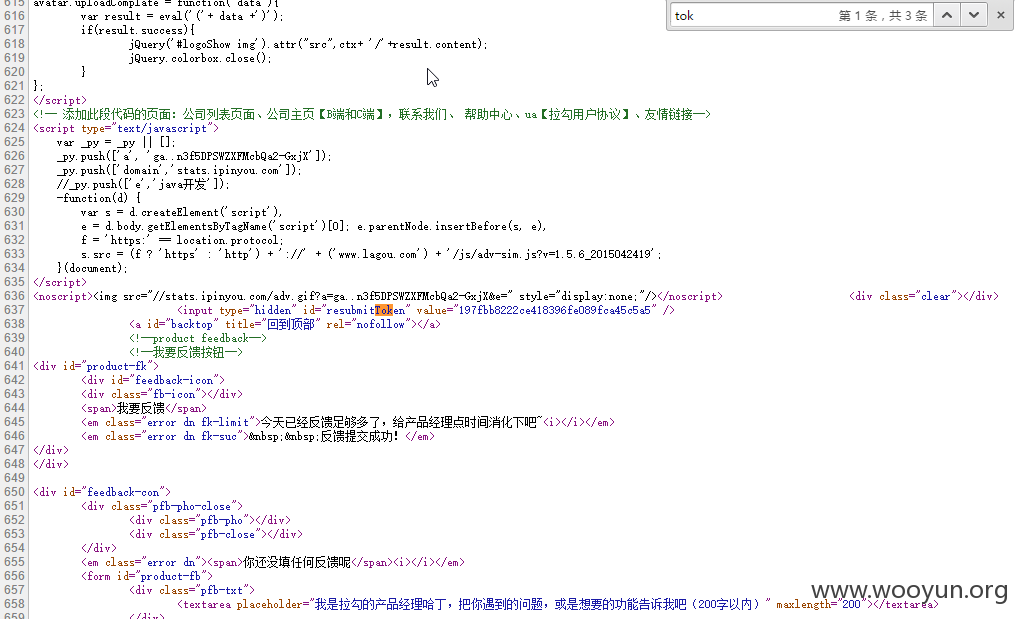
Task: Click the '#logoShow img' selector string
Action: (219, 44)
